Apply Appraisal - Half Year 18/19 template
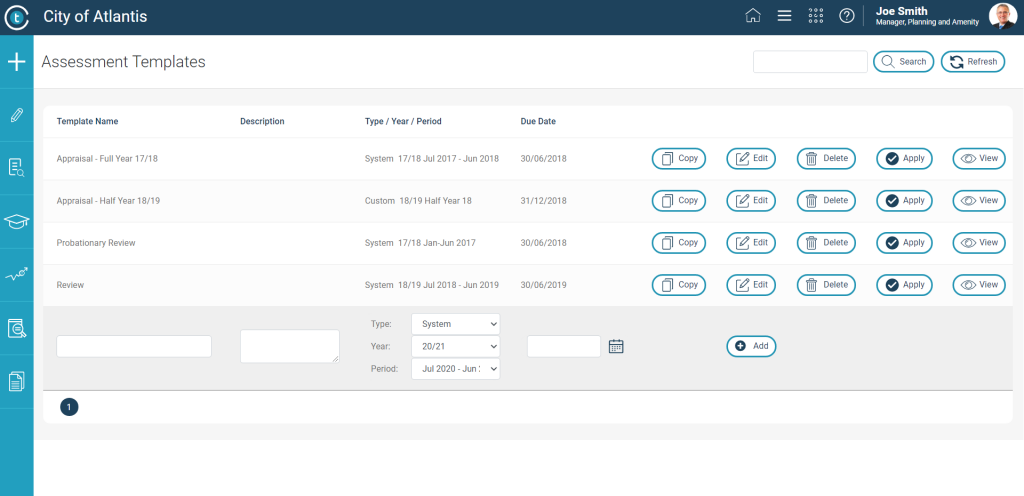The image size is (1024, 496). (904, 200)
